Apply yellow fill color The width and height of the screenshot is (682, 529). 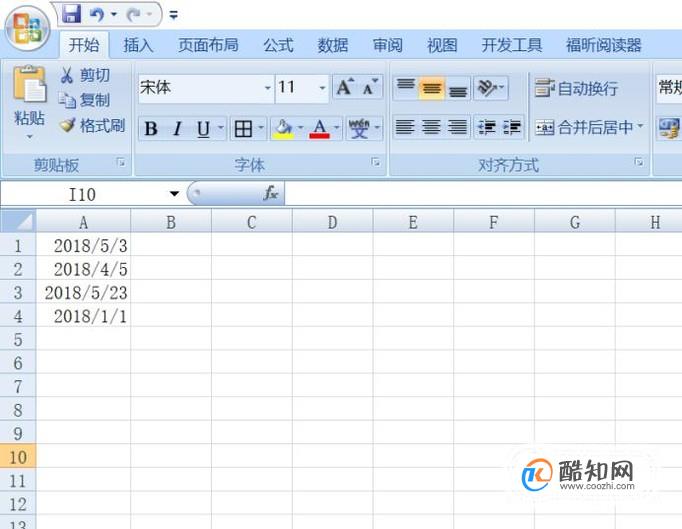[283, 128]
